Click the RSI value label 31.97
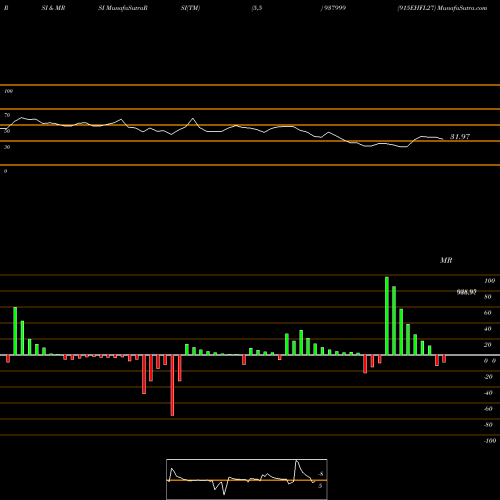The image size is (500, 500). 460,137
